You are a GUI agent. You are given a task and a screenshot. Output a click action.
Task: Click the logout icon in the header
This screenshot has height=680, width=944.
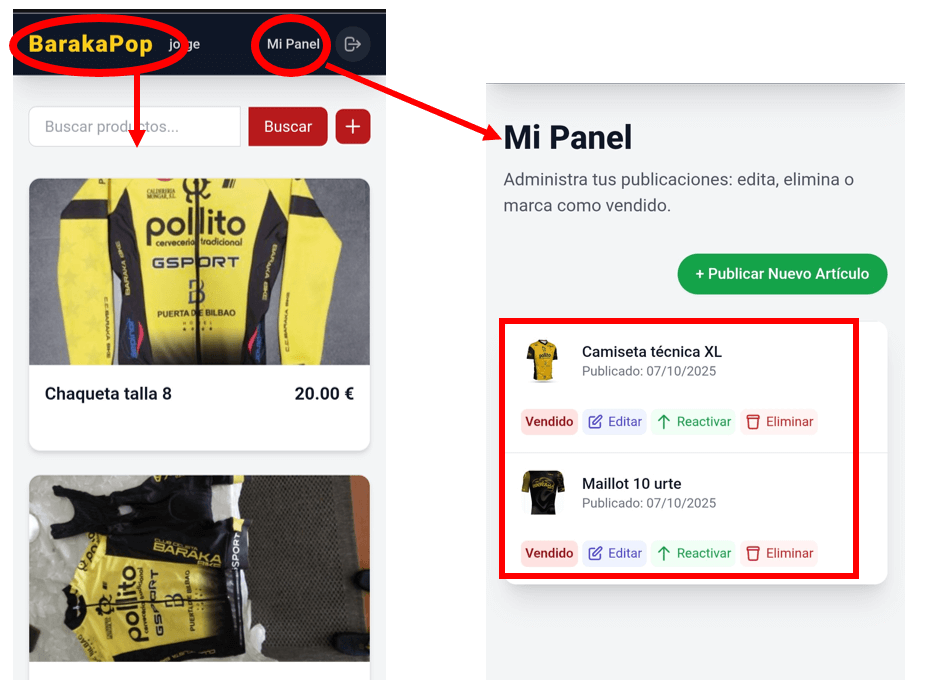(352, 44)
